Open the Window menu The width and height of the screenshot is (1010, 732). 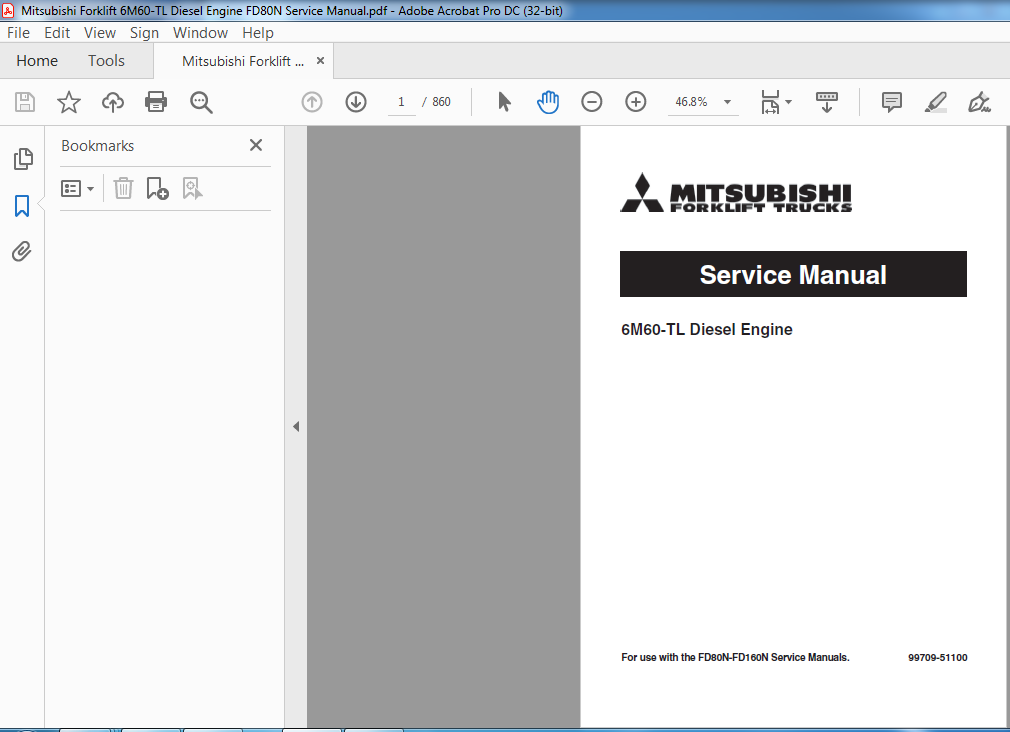(x=200, y=33)
